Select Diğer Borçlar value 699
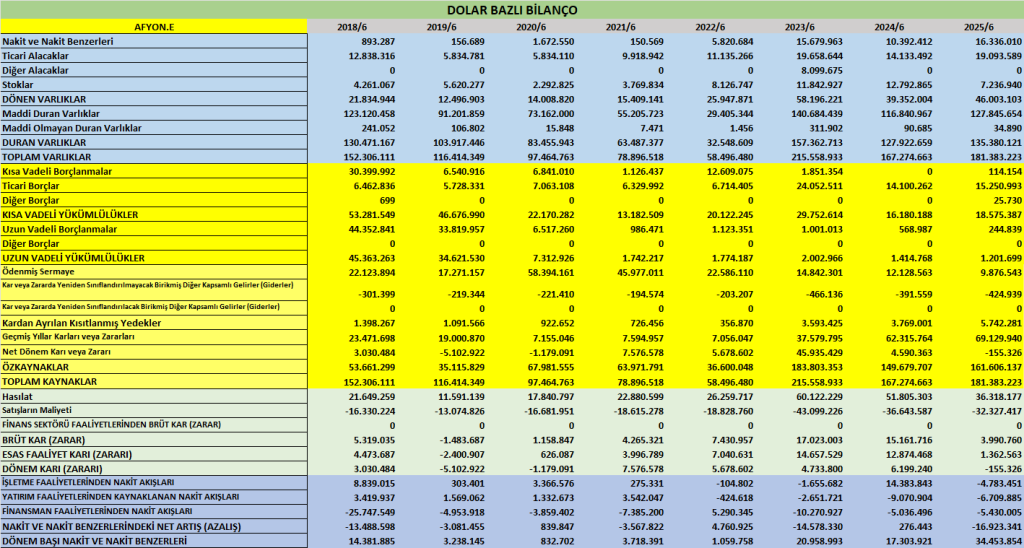The height and width of the screenshot is (548, 1024). pos(388,200)
